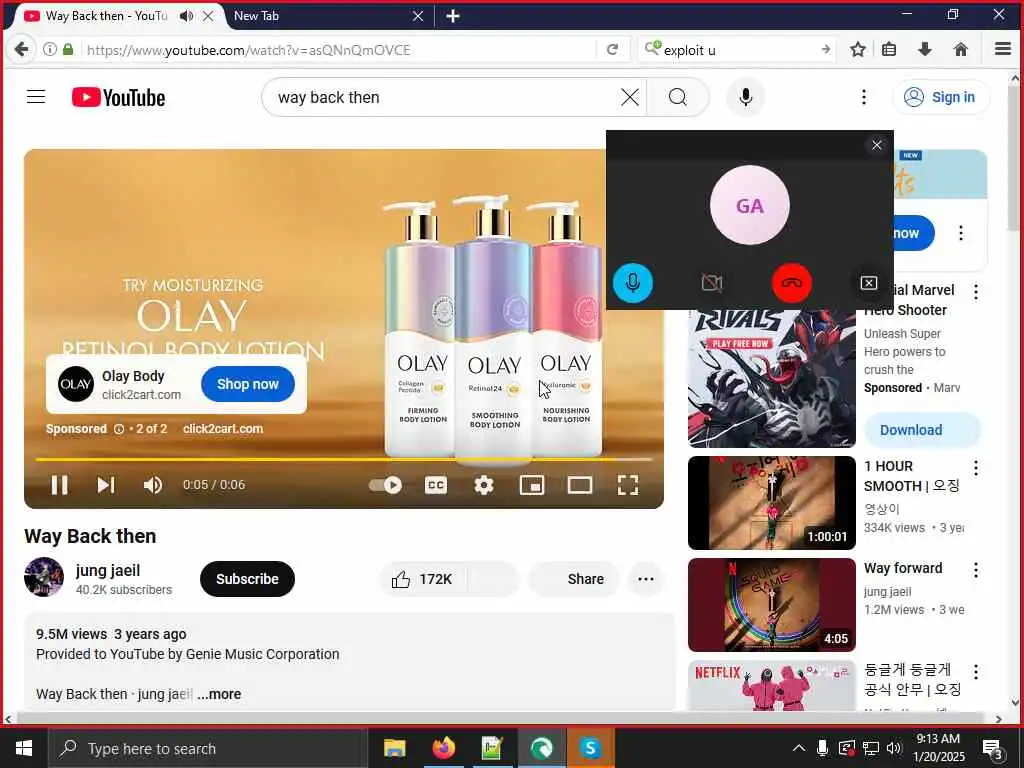
Task: Clear the search box with X icon
Action: click(630, 97)
